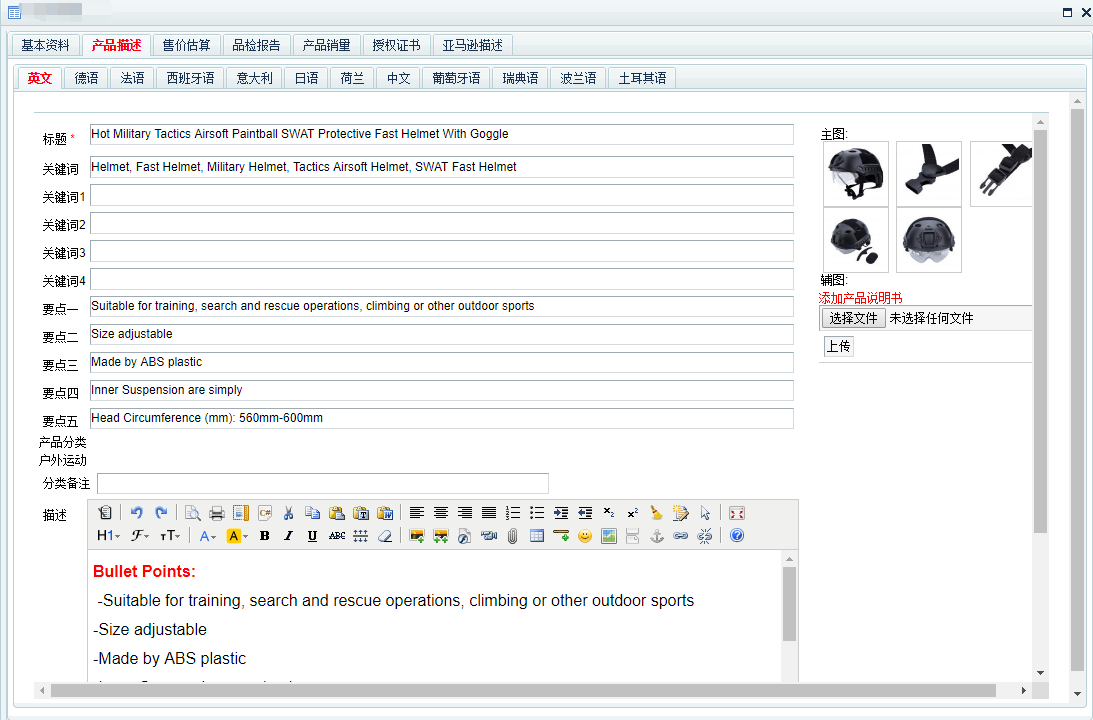Image resolution: width=1093 pixels, height=720 pixels.
Task: Toggle strikethrough formatting
Action: pos(337,535)
